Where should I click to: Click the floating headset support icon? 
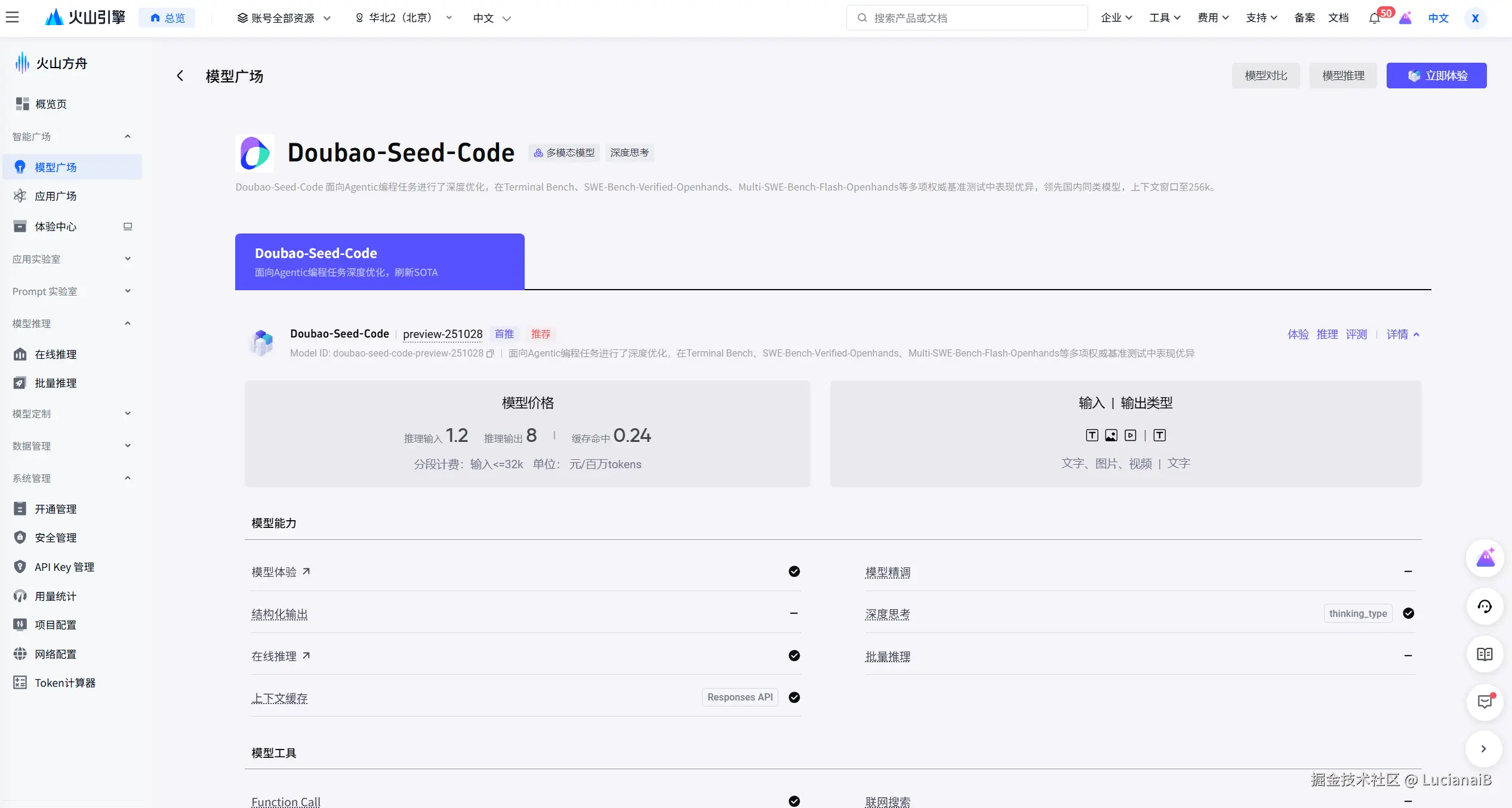tap(1484, 607)
